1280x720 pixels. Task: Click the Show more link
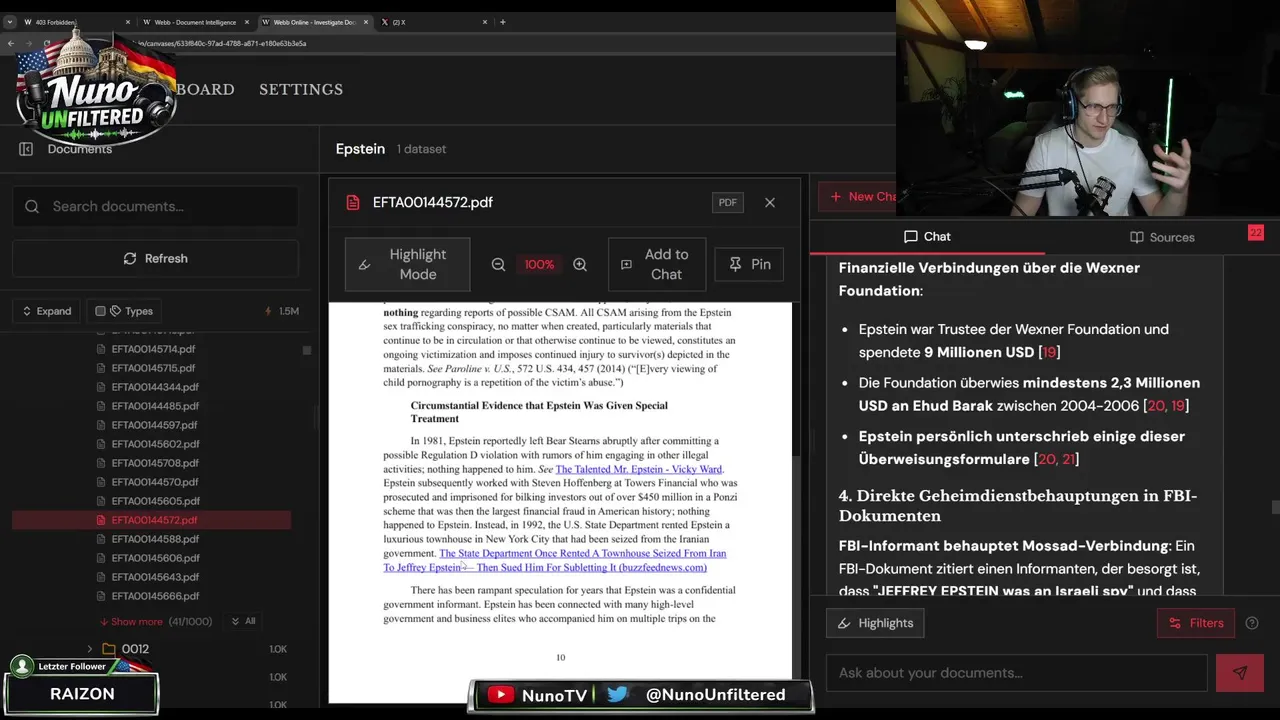tap(130, 621)
